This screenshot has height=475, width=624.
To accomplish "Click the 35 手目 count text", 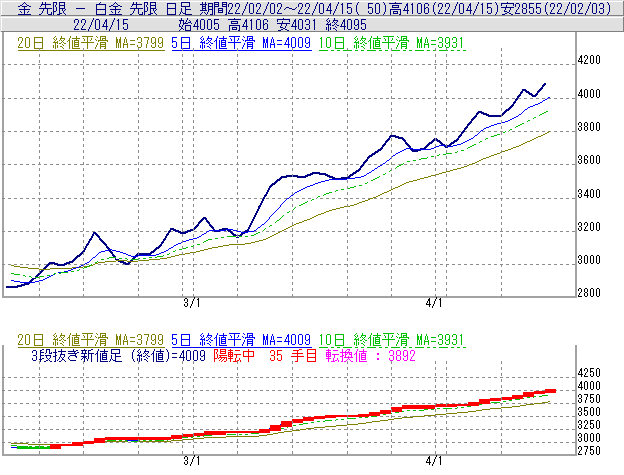I will [x=293, y=355].
